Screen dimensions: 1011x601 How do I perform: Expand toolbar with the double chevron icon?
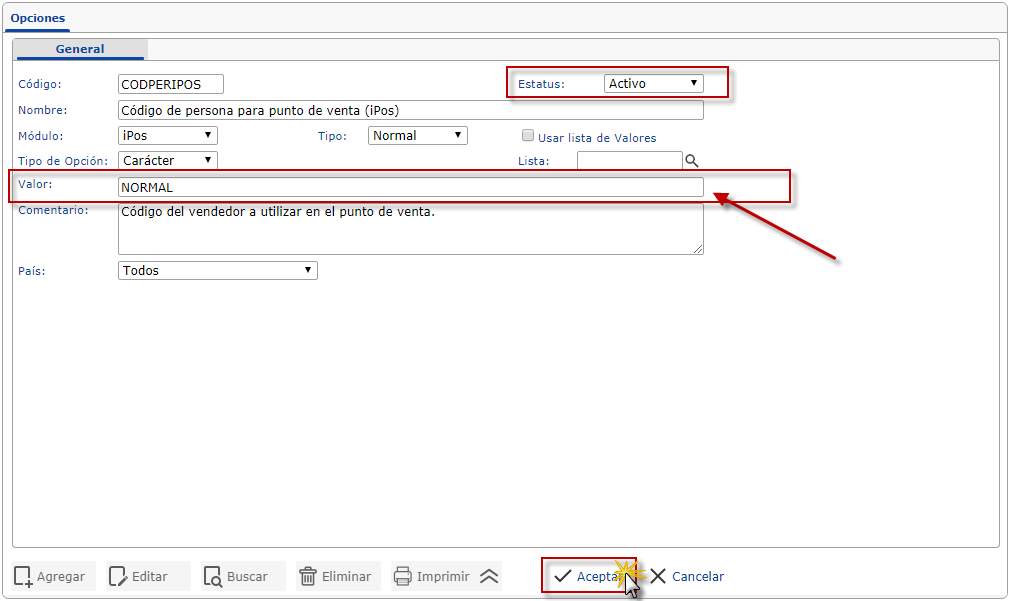pos(489,576)
